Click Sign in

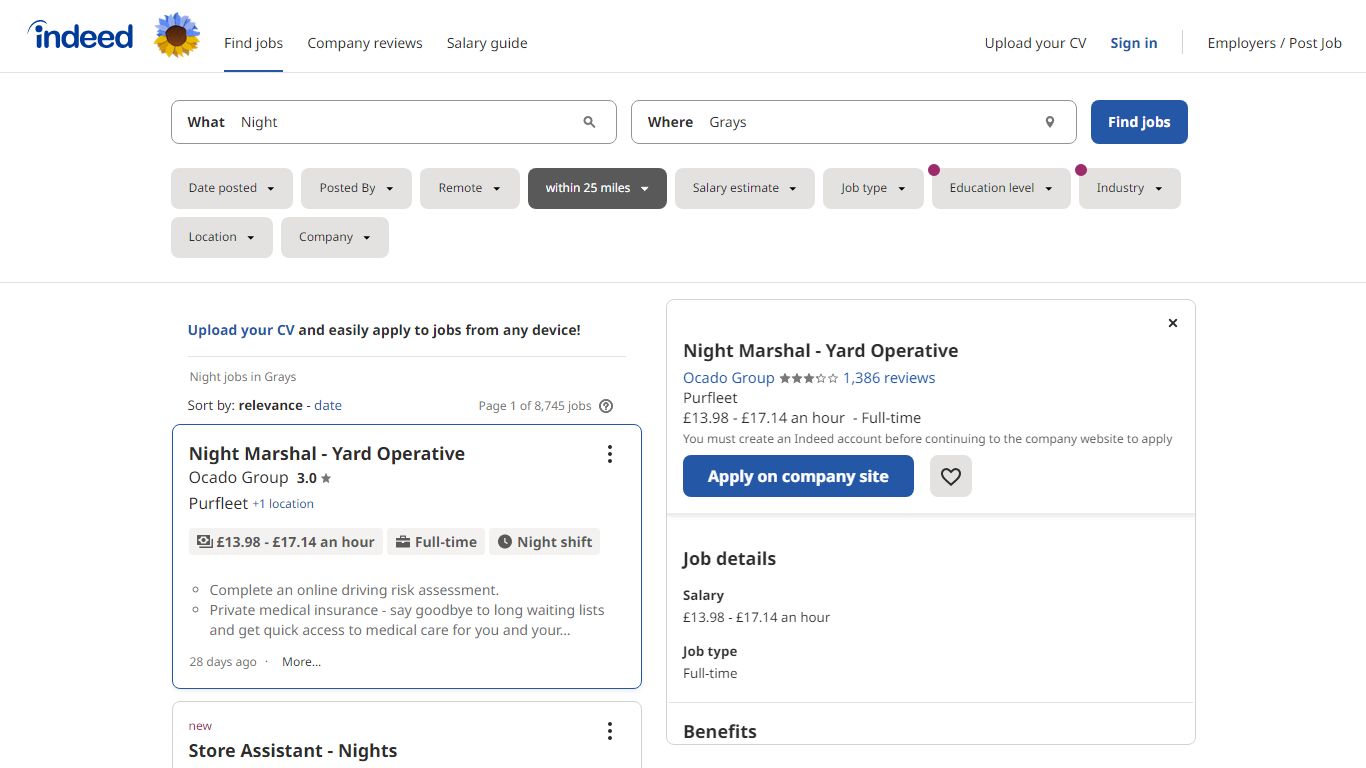coord(1134,43)
